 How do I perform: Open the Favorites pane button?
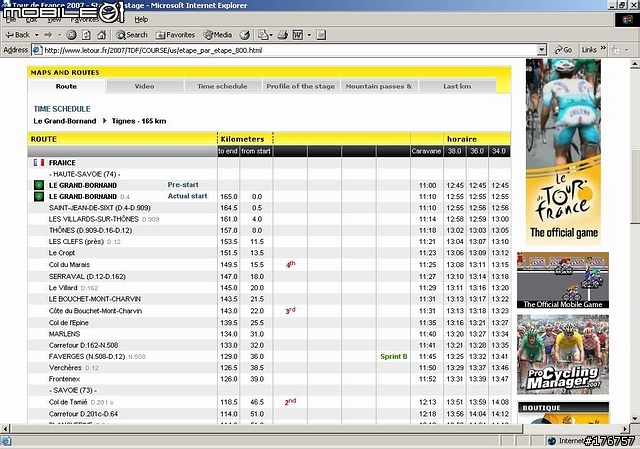pos(176,35)
